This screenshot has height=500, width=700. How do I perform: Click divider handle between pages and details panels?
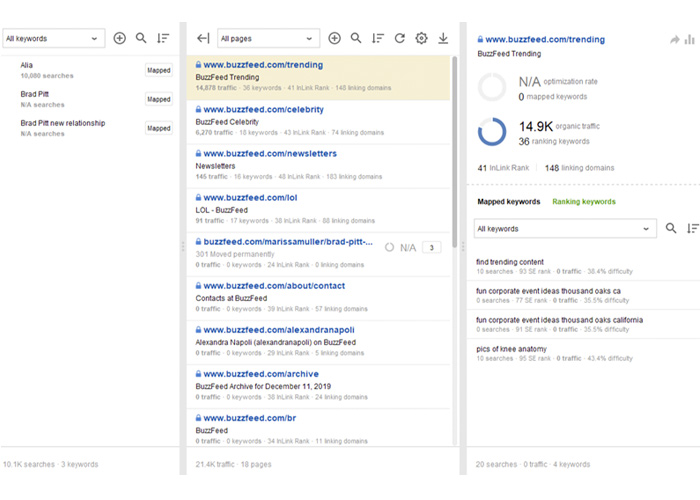(462, 247)
